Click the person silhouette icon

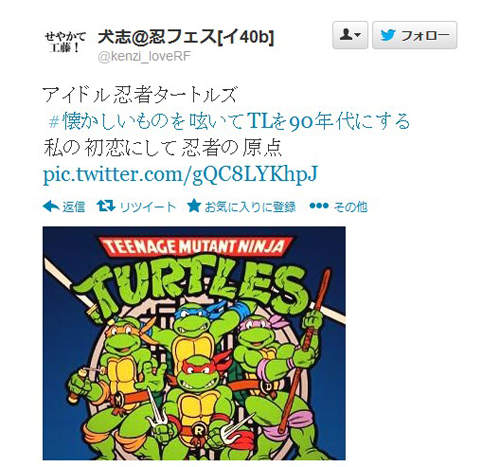[346, 34]
